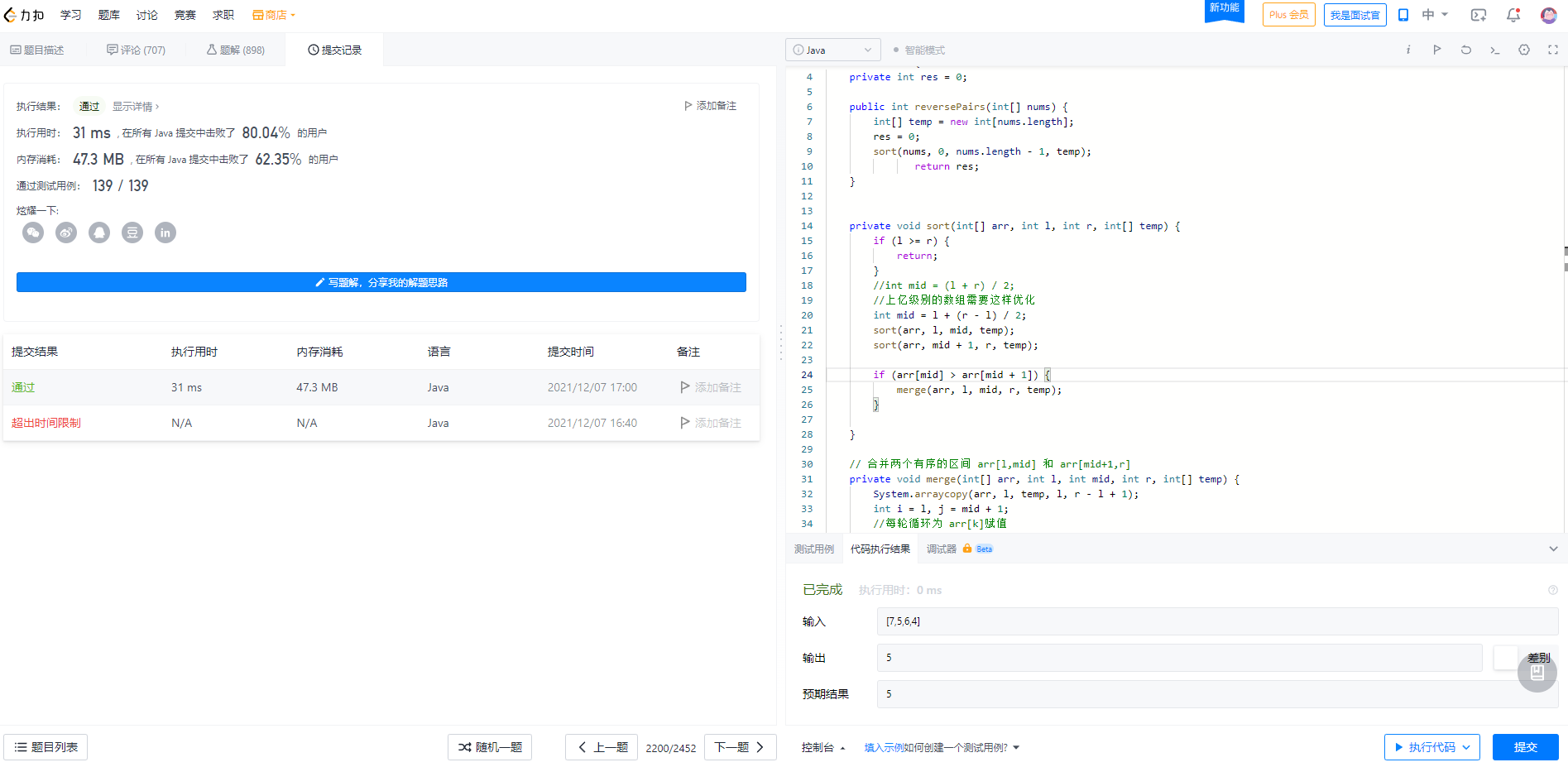Image resolution: width=1568 pixels, height=767 pixels.
Task: Select 代码执行结果 tab
Action: 880,549
